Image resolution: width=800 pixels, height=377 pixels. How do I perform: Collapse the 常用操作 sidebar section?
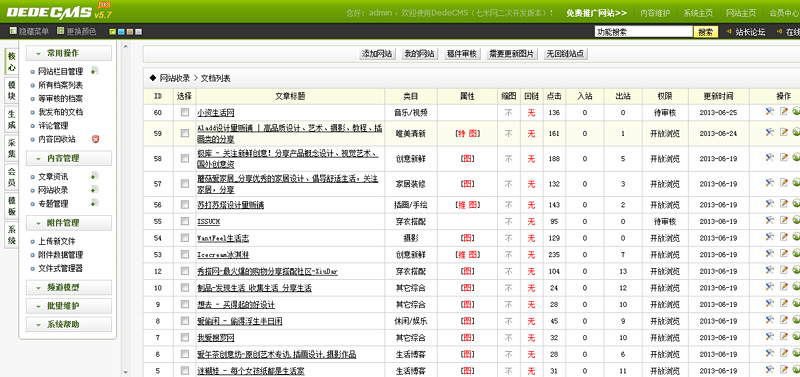tap(69, 53)
